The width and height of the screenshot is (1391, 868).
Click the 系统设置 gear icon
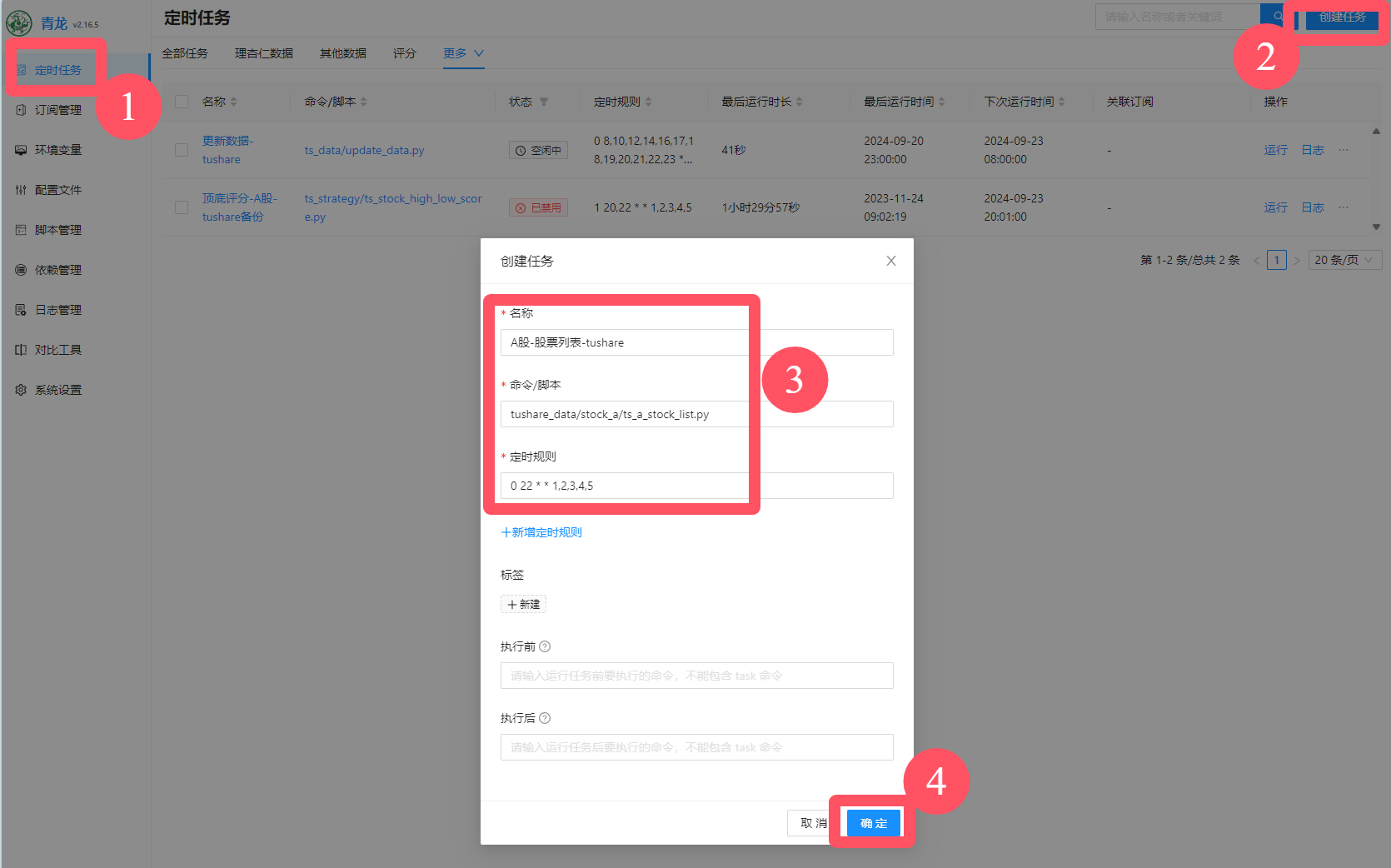(21, 390)
